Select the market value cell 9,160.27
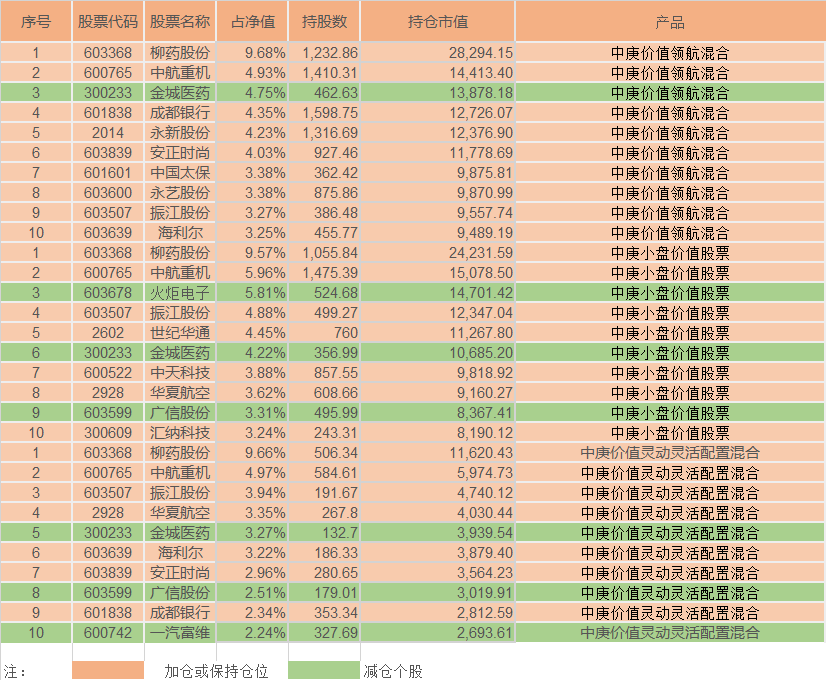826x680 pixels. 438,393
